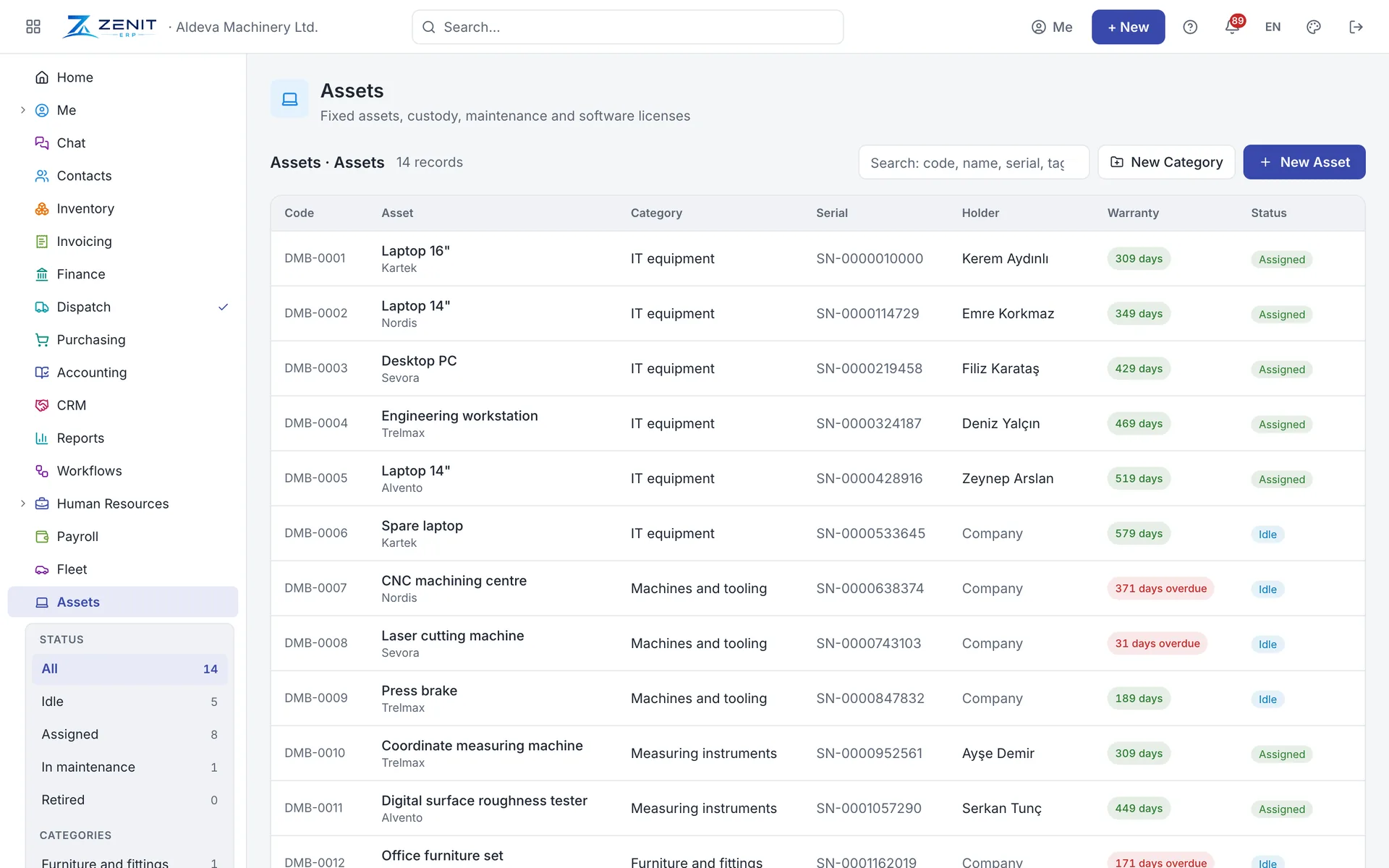Screen dimensions: 1389x868
Task: Open the Laser cutting machine asset
Action: tap(817, 643)
